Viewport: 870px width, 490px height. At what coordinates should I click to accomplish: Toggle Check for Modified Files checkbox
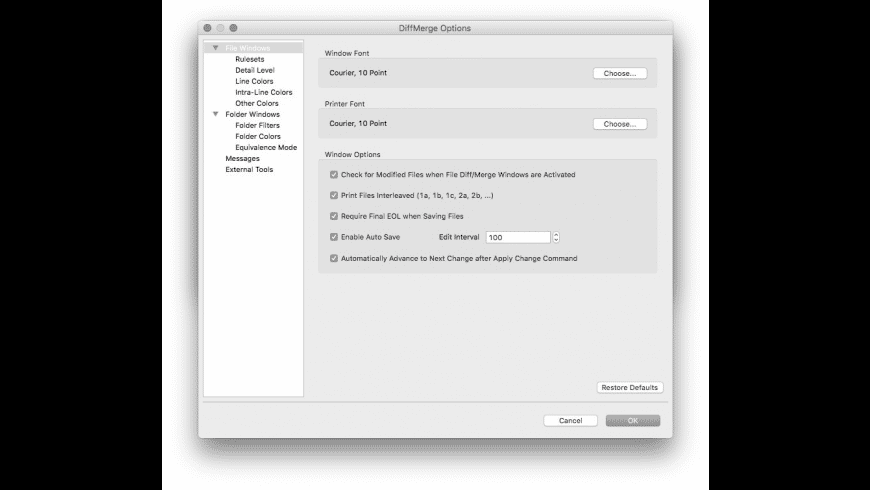(334, 175)
